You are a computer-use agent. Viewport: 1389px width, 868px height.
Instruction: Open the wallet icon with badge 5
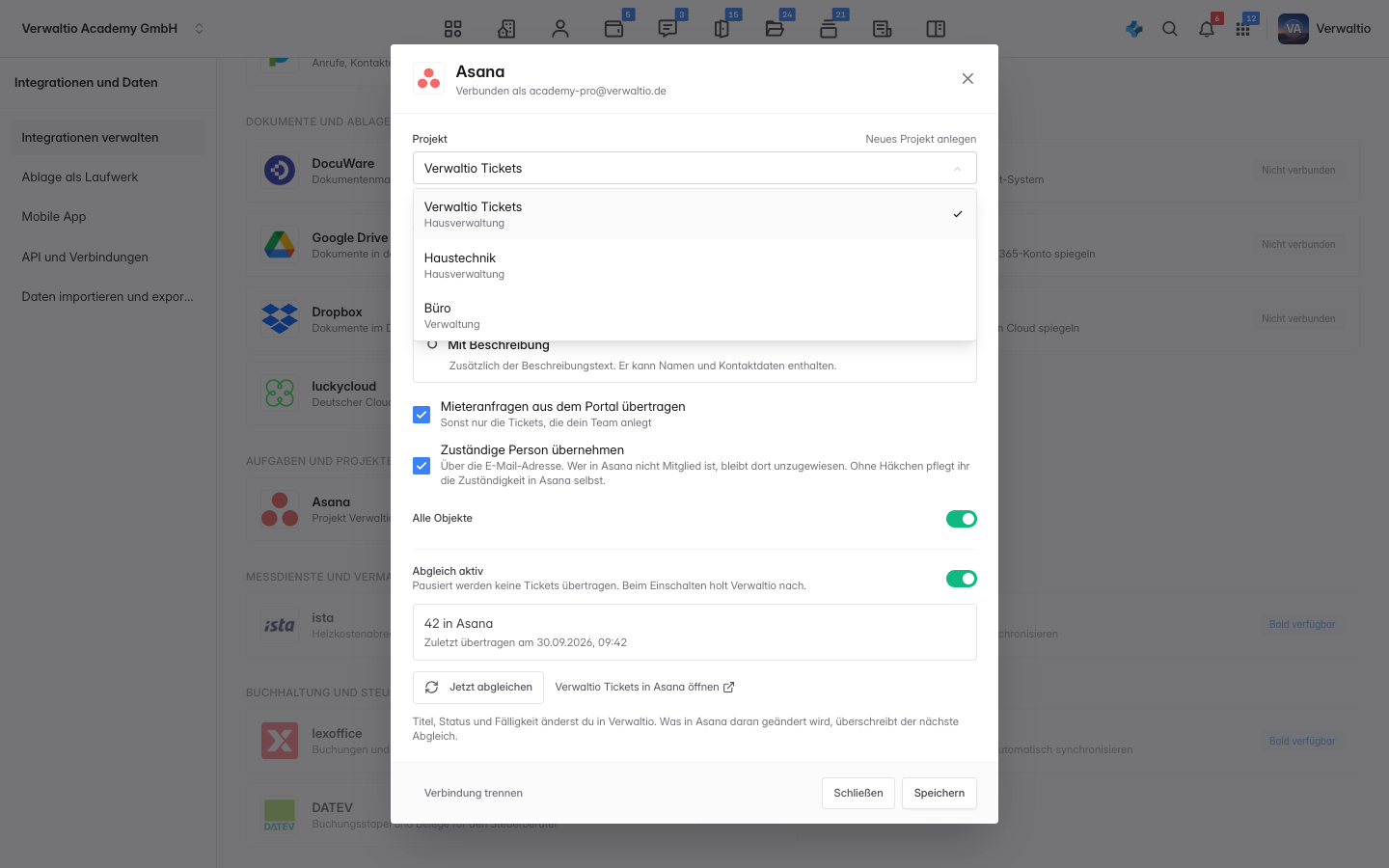pyautogui.click(x=614, y=29)
